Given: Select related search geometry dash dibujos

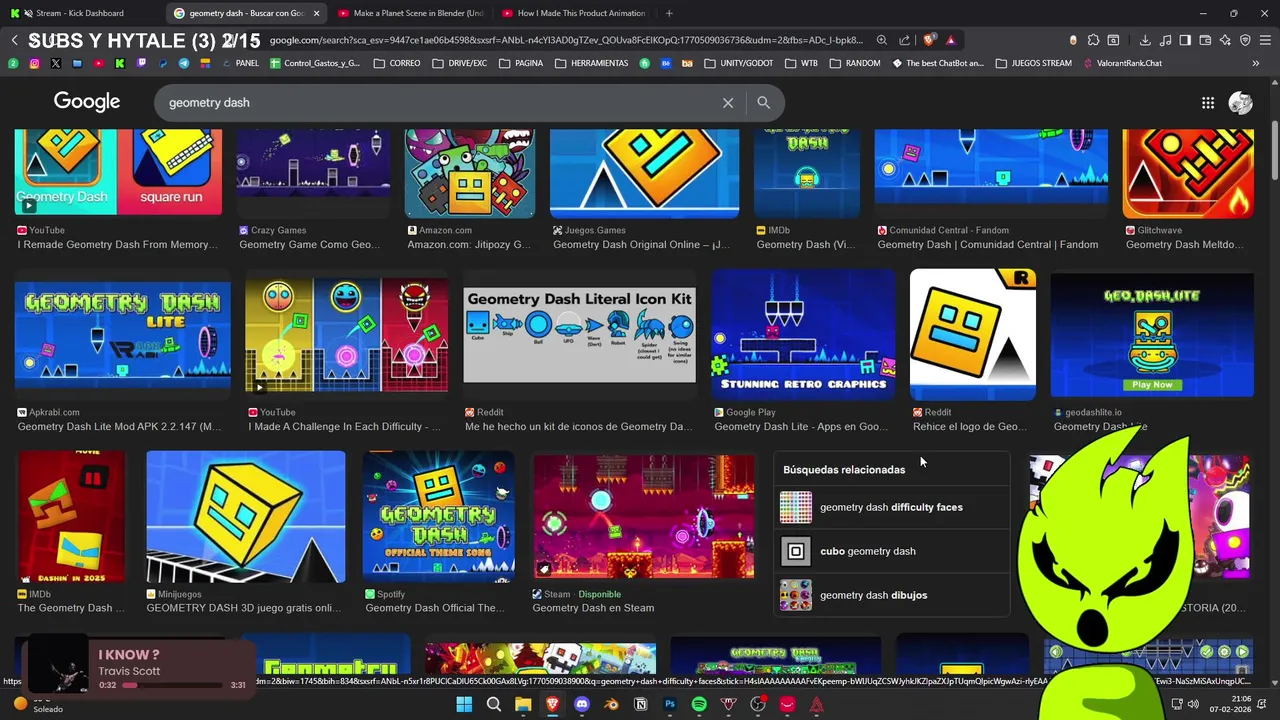Looking at the screenshot, I should [891, 595].
